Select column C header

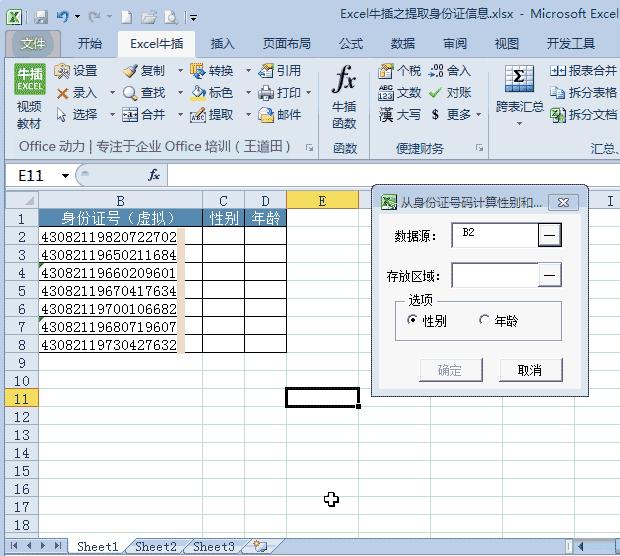223,200
